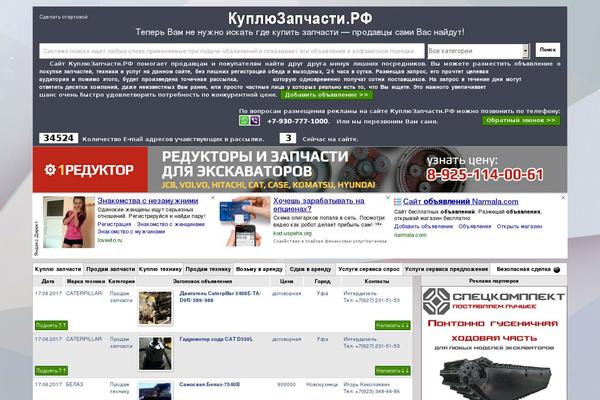Click Знакомства с незамужними ad headline

pos(148,201)
